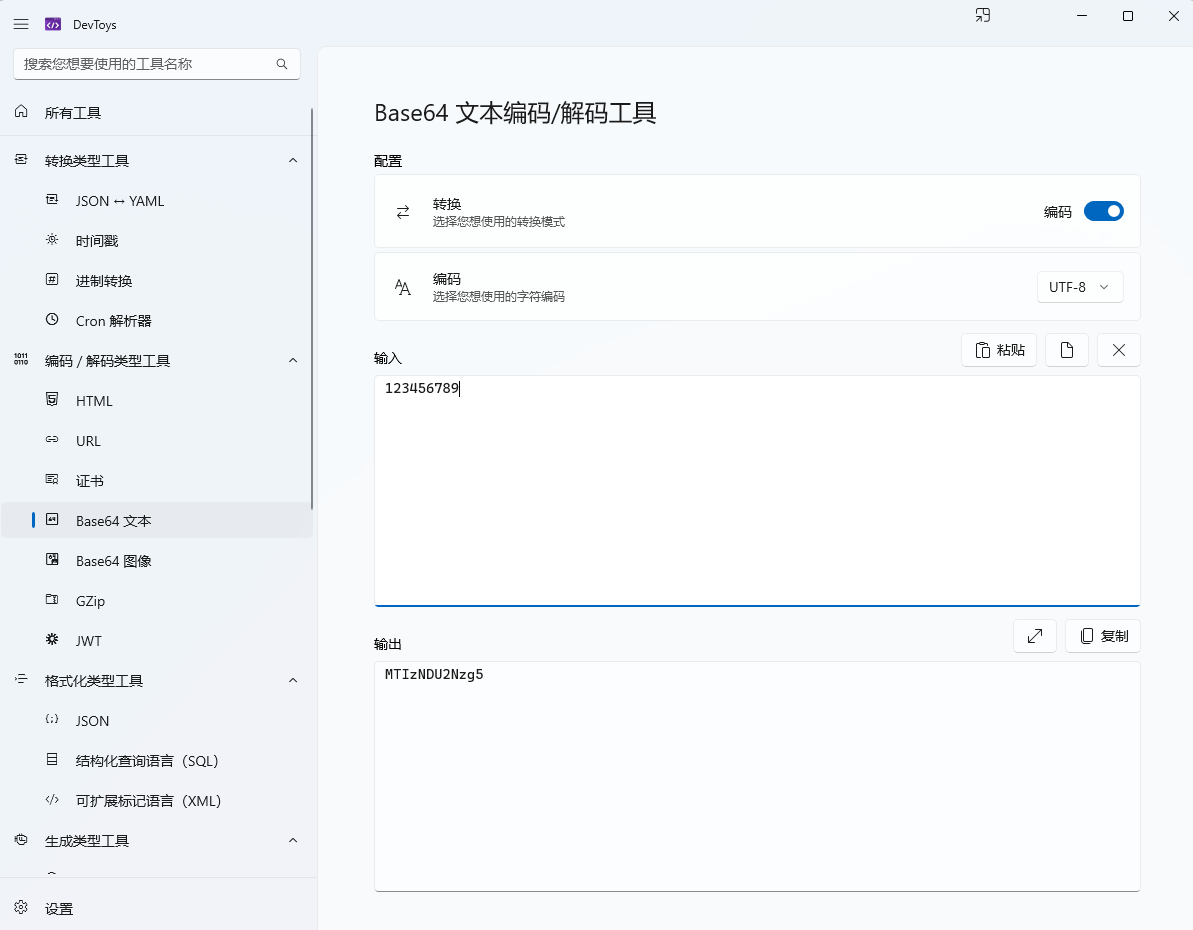Screen dimensions: 1193x930
Task: Open the JSON ↔ YAML converter
Action: pos(156,201)
